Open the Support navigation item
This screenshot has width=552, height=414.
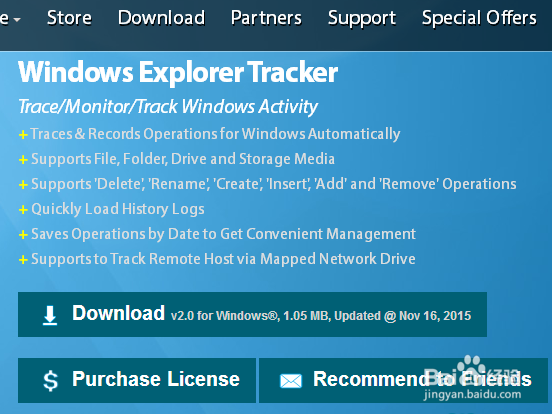click(362, 18)
